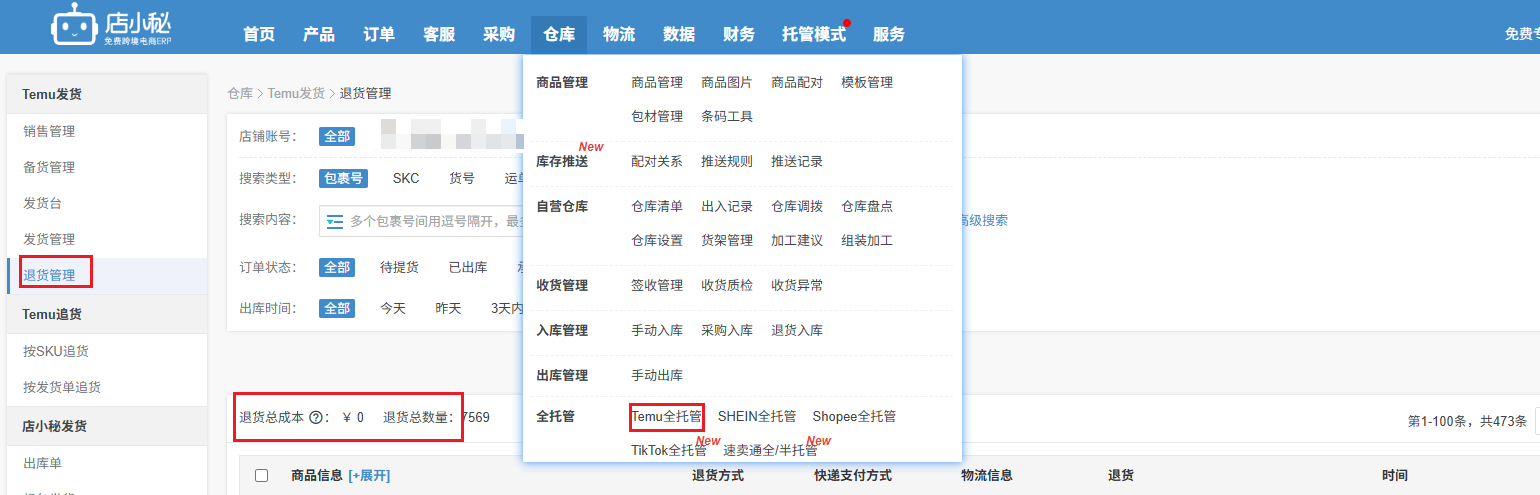This screenshot has width=1540, height=495.
Task: Open 手动出库 in the dropdown
Action: click(x=657, y=375)
